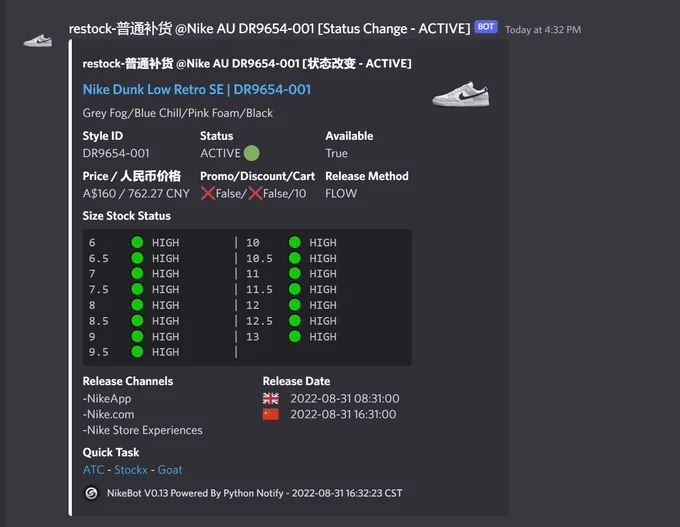Viewport: 680px width, 527px height.
Task: Click the green dot for size 9.5
Action: click(137, 352)
